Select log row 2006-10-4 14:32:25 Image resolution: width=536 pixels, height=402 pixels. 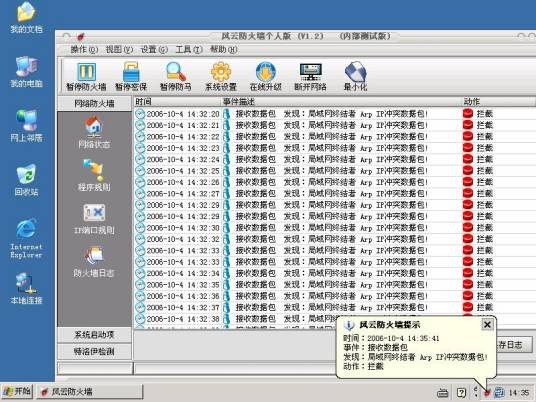point(334,171)
